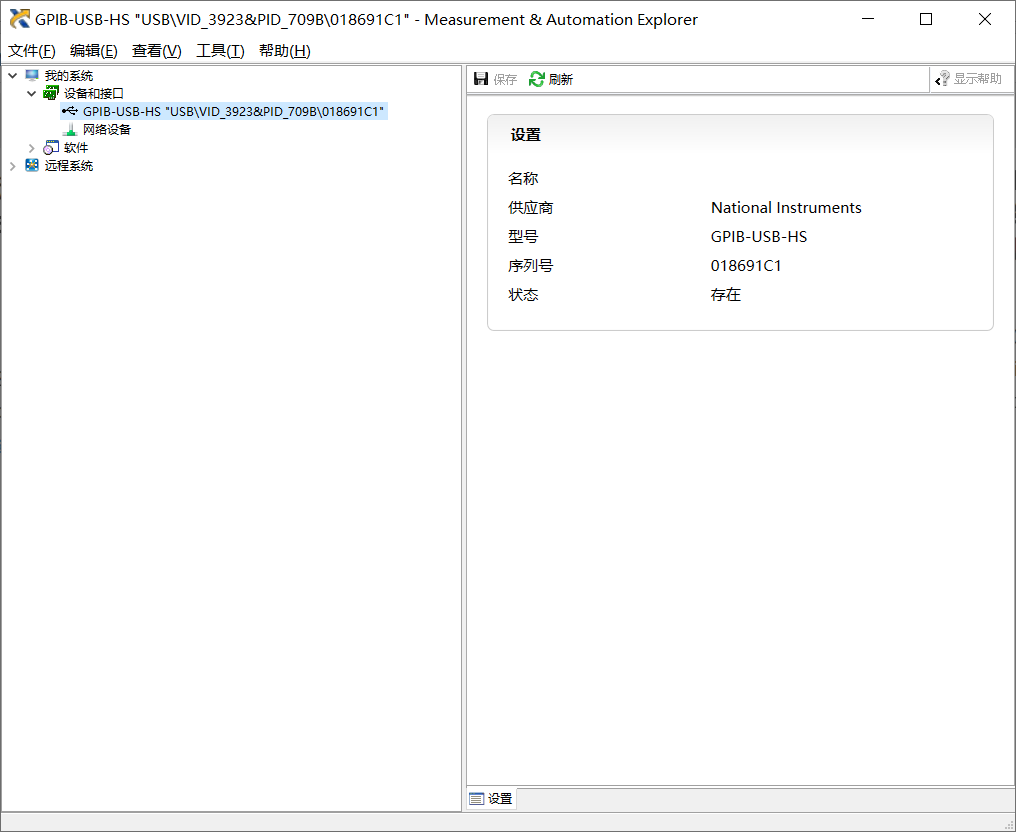Collapse the 设备和接口 tree branch
This screenshot has width=1016, height=832.
click(31, 93)
